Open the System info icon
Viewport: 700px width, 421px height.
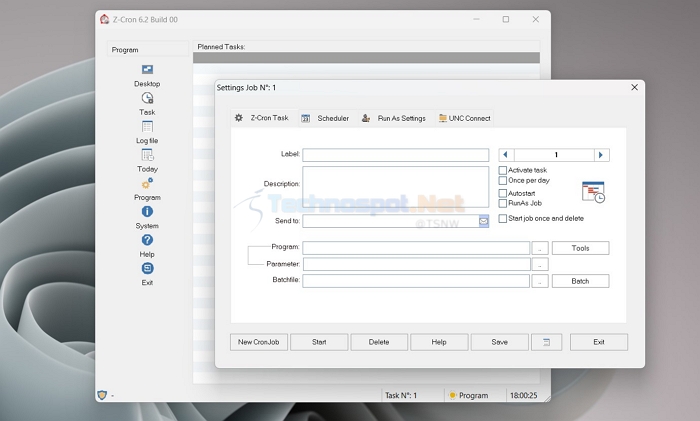coord(147,212)
